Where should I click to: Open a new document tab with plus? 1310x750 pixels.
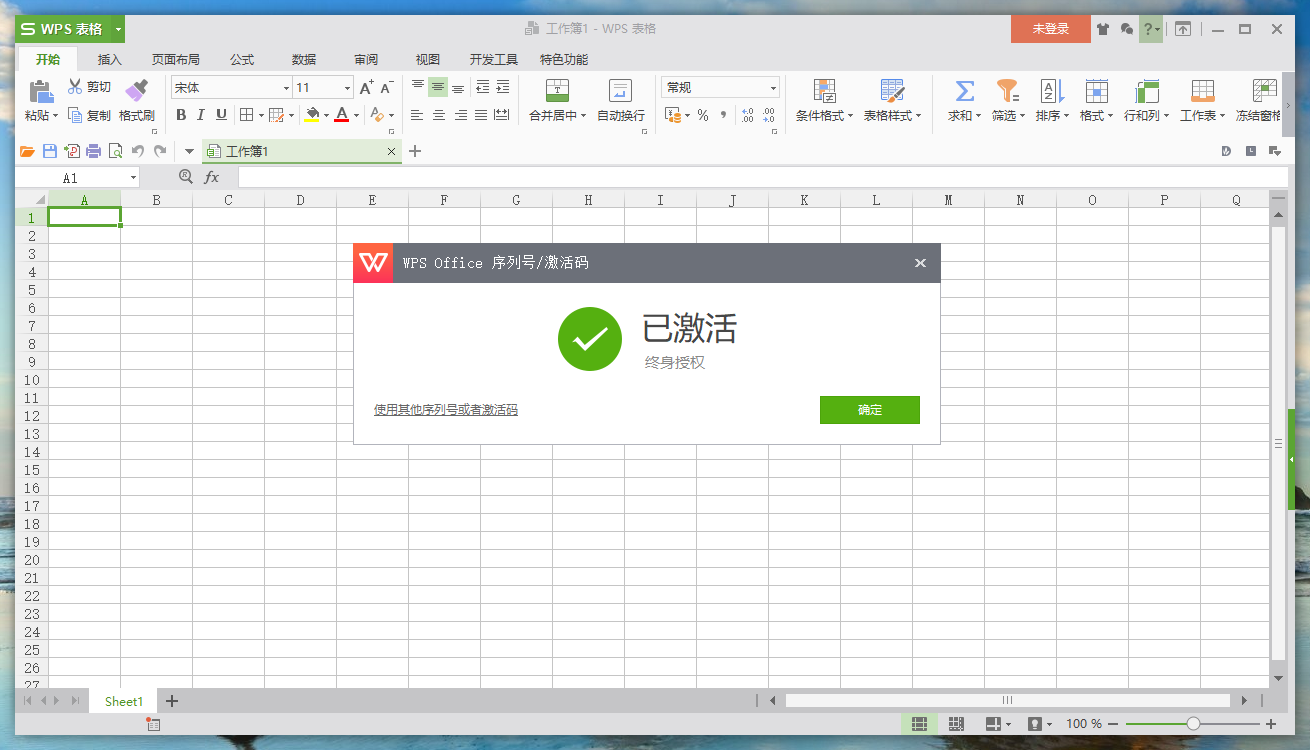coord(416,151)
